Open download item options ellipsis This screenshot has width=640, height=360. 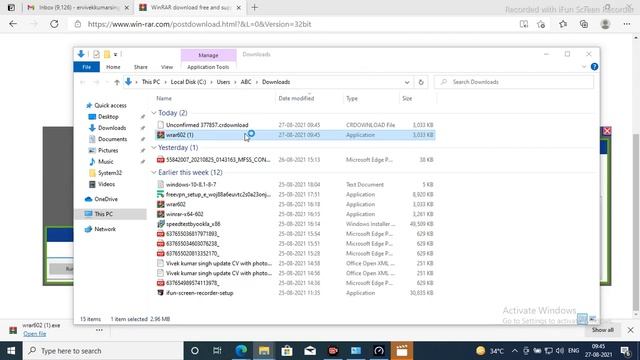99,330
